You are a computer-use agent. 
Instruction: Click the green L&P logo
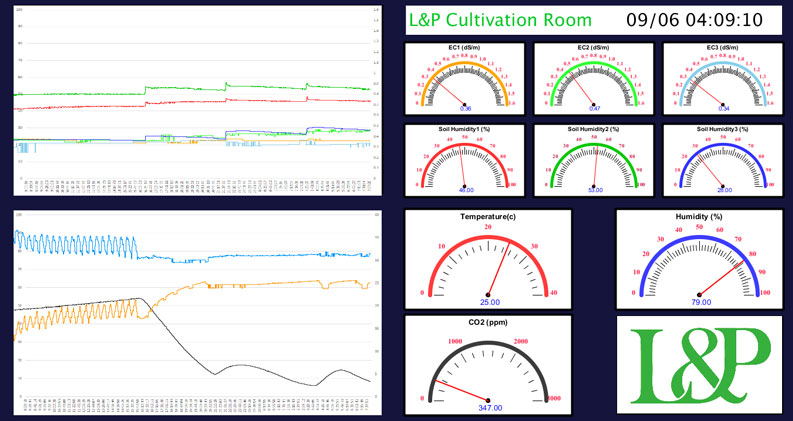coord(699,365)
